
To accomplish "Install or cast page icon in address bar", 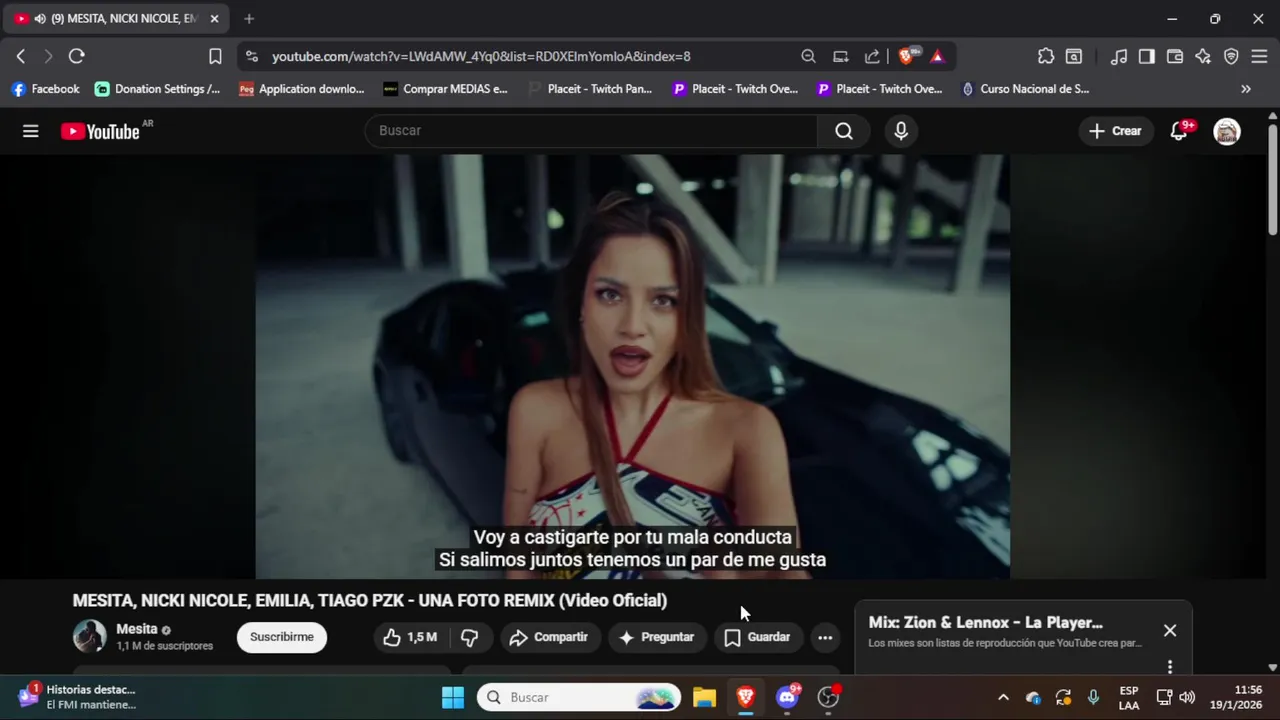I will 841,56.
